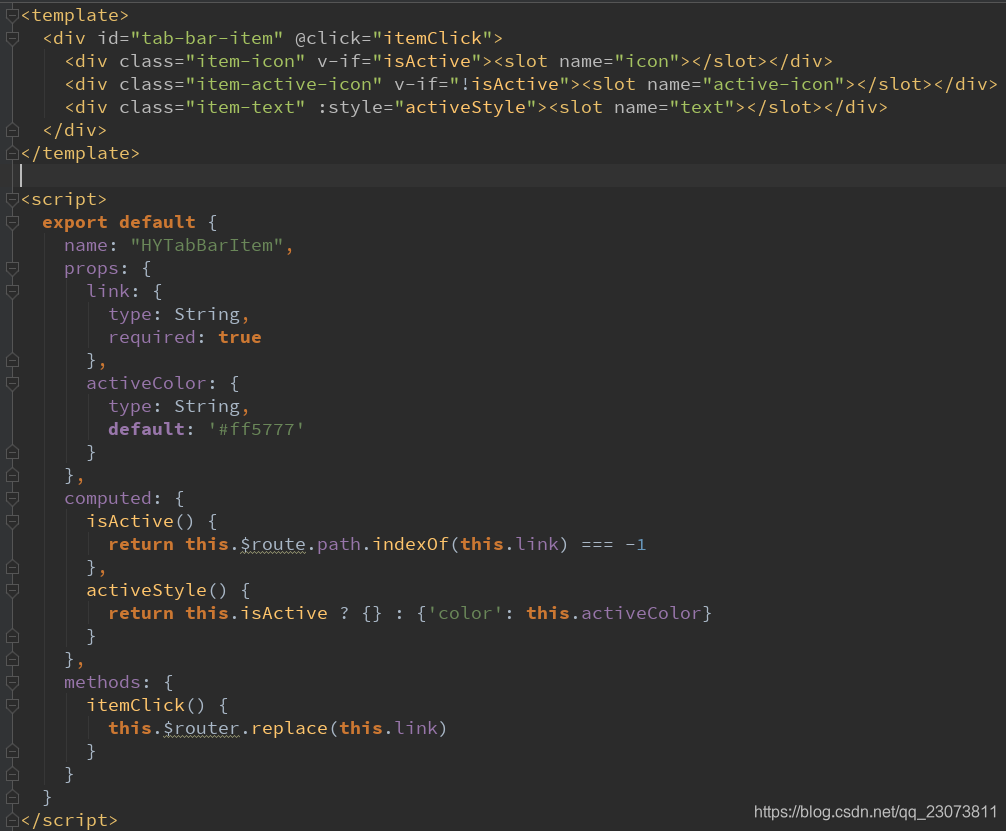Click the export keyword
The height and width of the screenshot is (831, 1006).
tap(75, 223)
